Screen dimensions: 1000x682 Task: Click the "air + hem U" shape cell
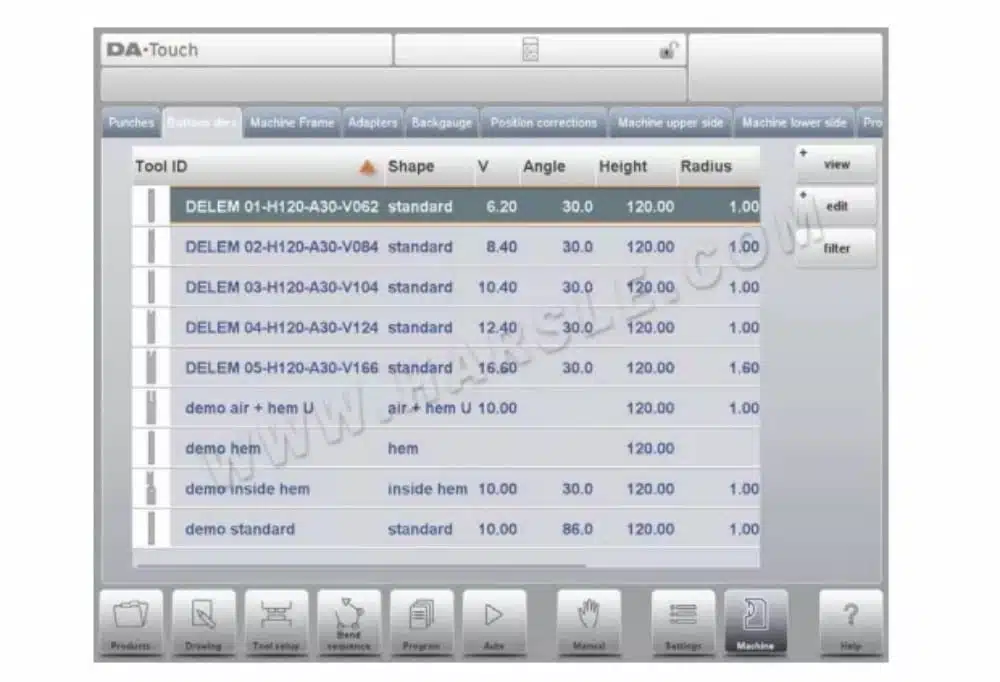(429, 408)
